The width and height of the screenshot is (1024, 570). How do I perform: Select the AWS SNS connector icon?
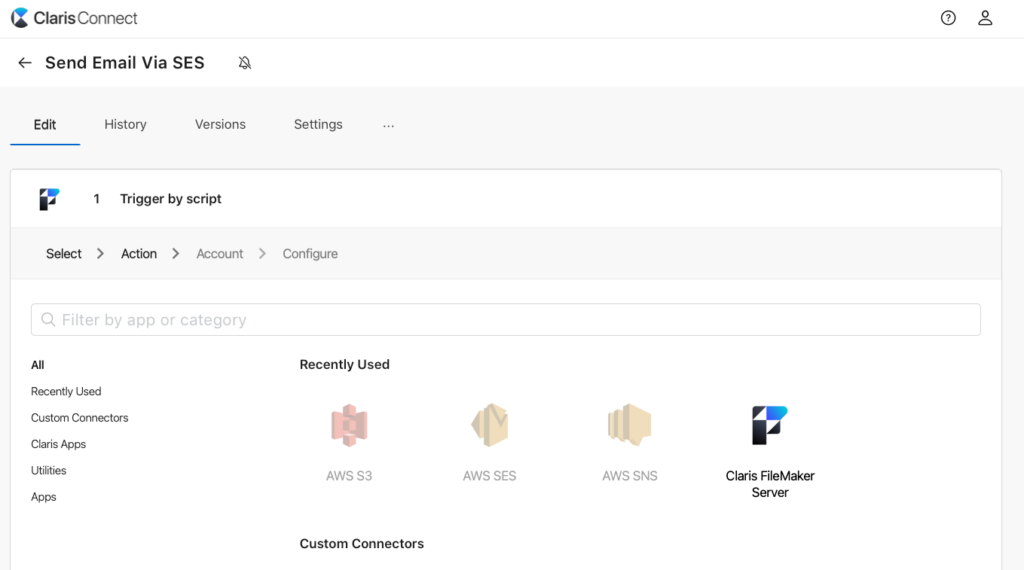(x=630, y=425)
